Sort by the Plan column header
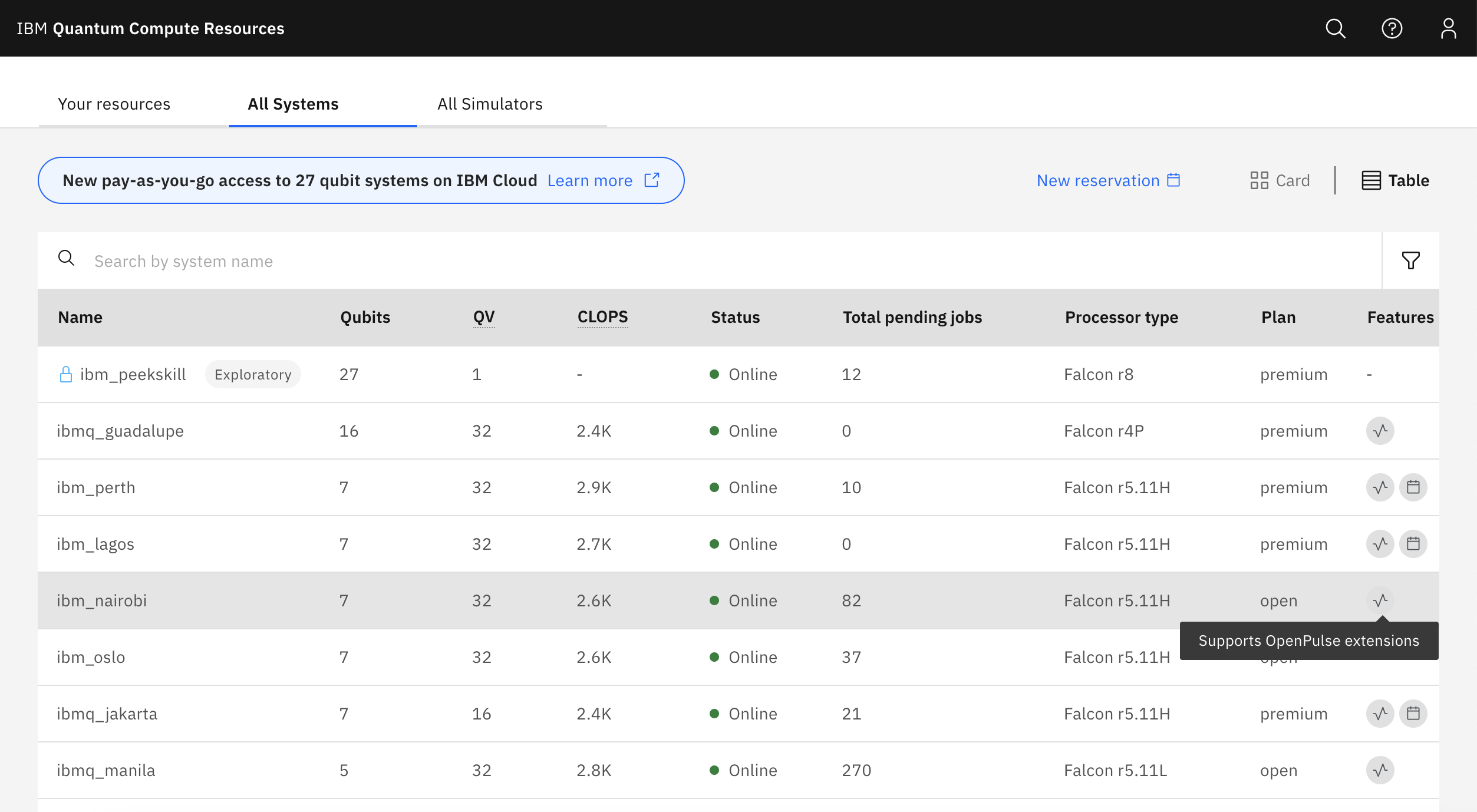Viewport: 1477px width, 812px height. point(1278,317)
